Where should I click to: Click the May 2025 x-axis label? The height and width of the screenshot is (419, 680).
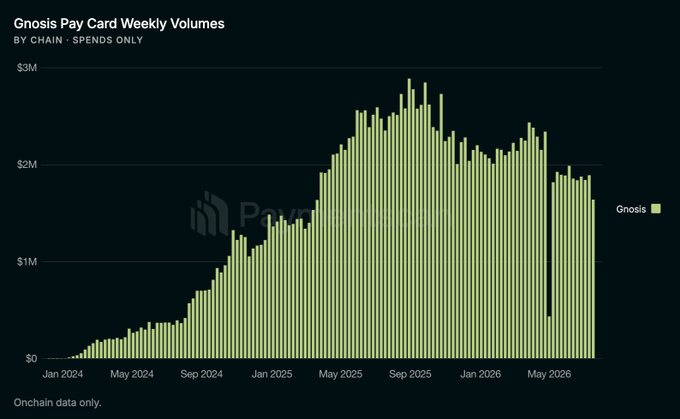pyautogui.click(x=340, y=374)
